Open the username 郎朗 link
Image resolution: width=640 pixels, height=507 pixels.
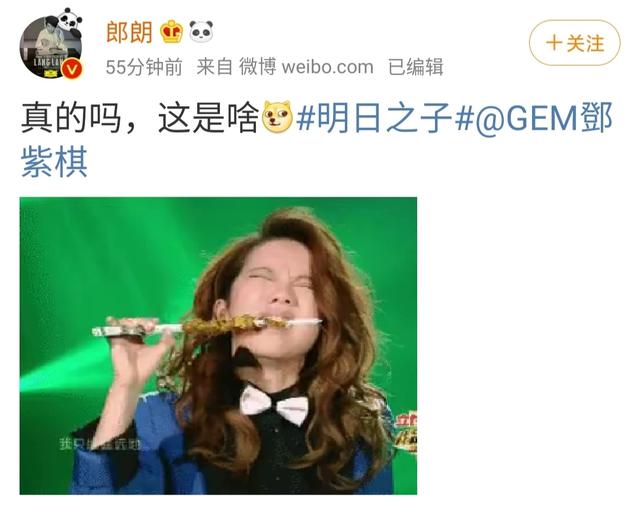tap(129, 32)
